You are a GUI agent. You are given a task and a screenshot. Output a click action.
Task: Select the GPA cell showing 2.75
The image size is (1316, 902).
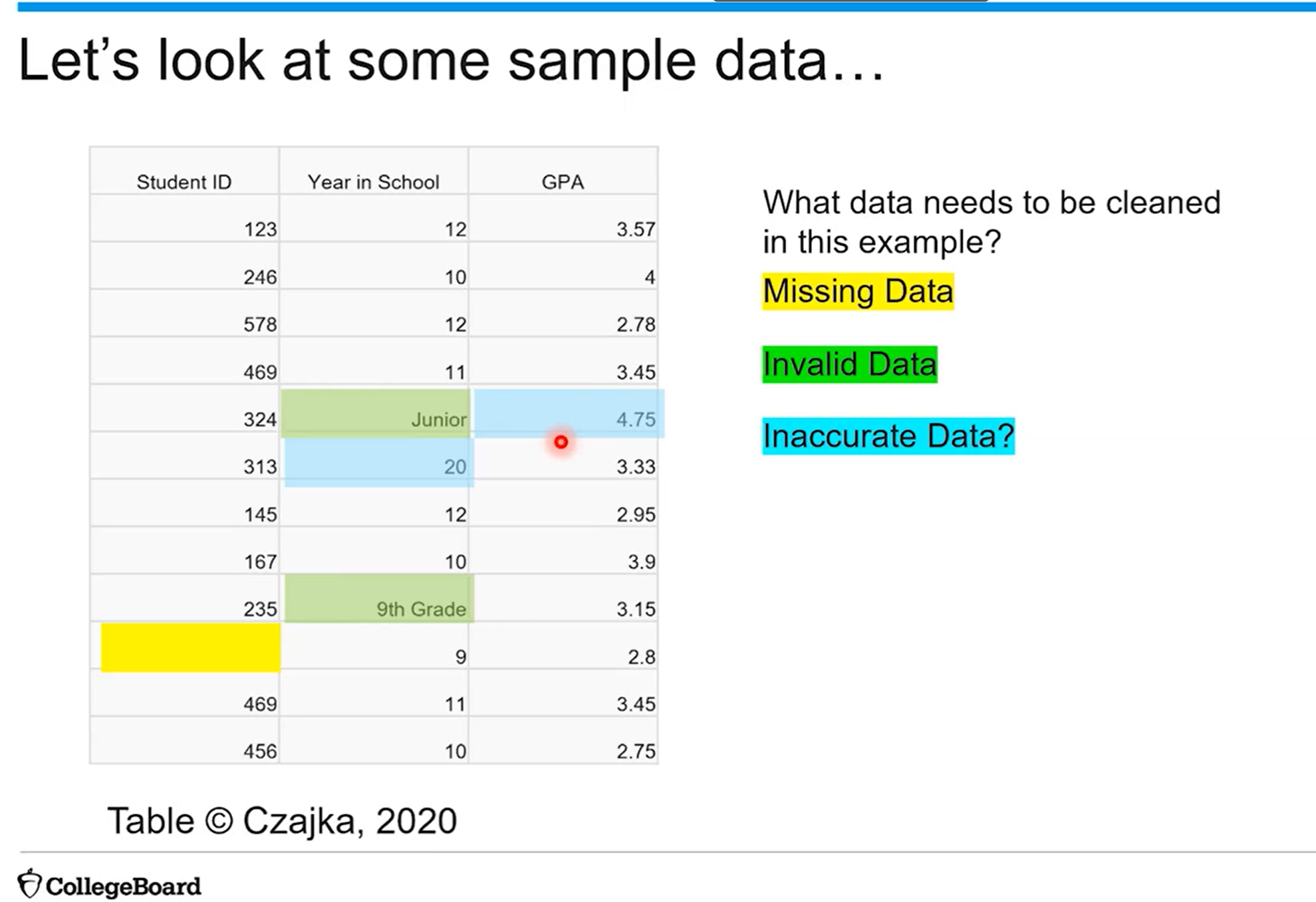pyautogui.click(x=563, y=740)
